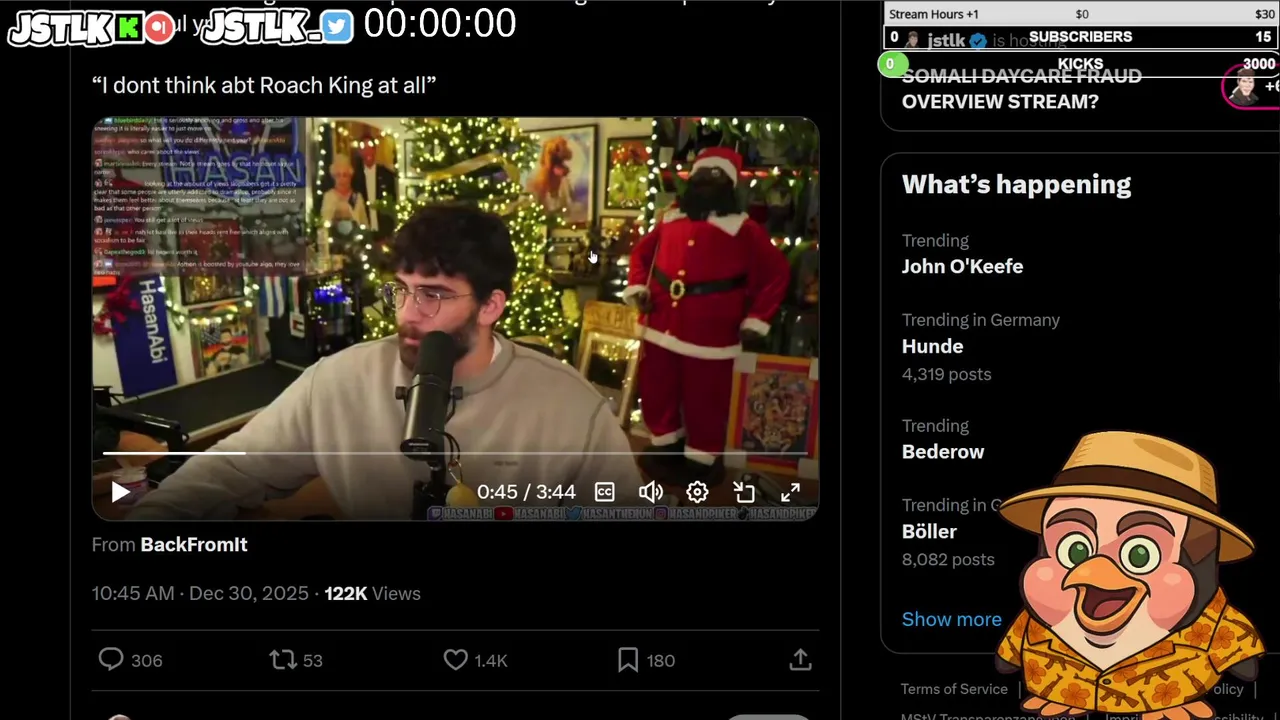Image resolution: width=1280 pixels, height=720 pixels.
Task: Enter fullscreen video mode
Action: [790, 492]
